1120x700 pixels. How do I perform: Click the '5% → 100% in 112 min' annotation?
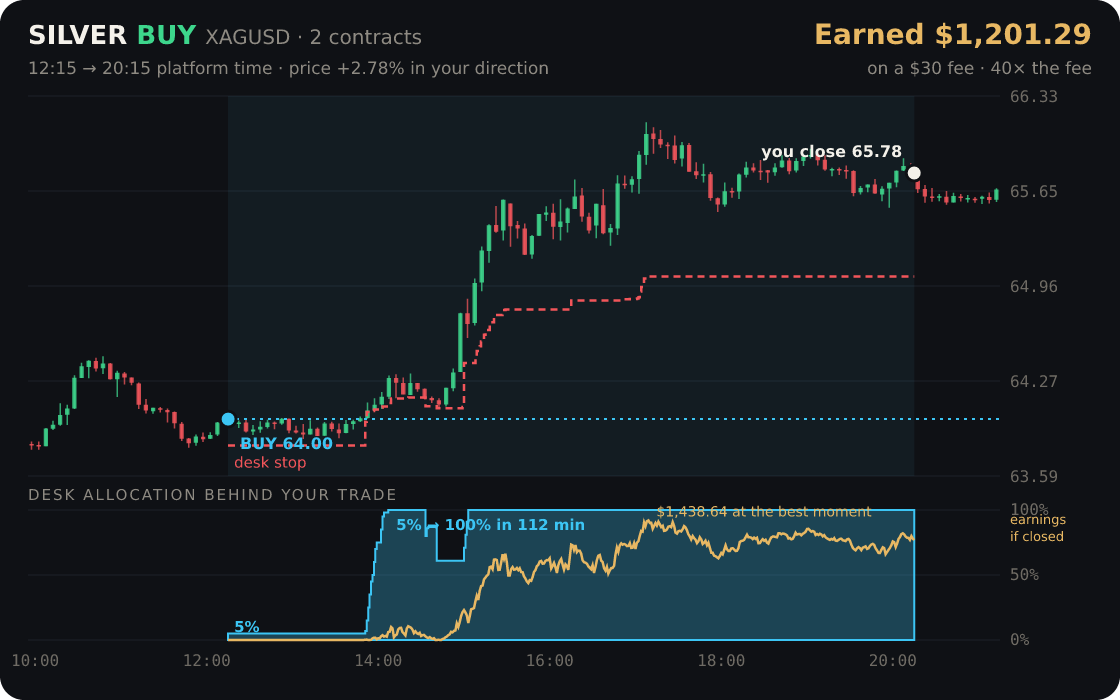tap(490, 525)
